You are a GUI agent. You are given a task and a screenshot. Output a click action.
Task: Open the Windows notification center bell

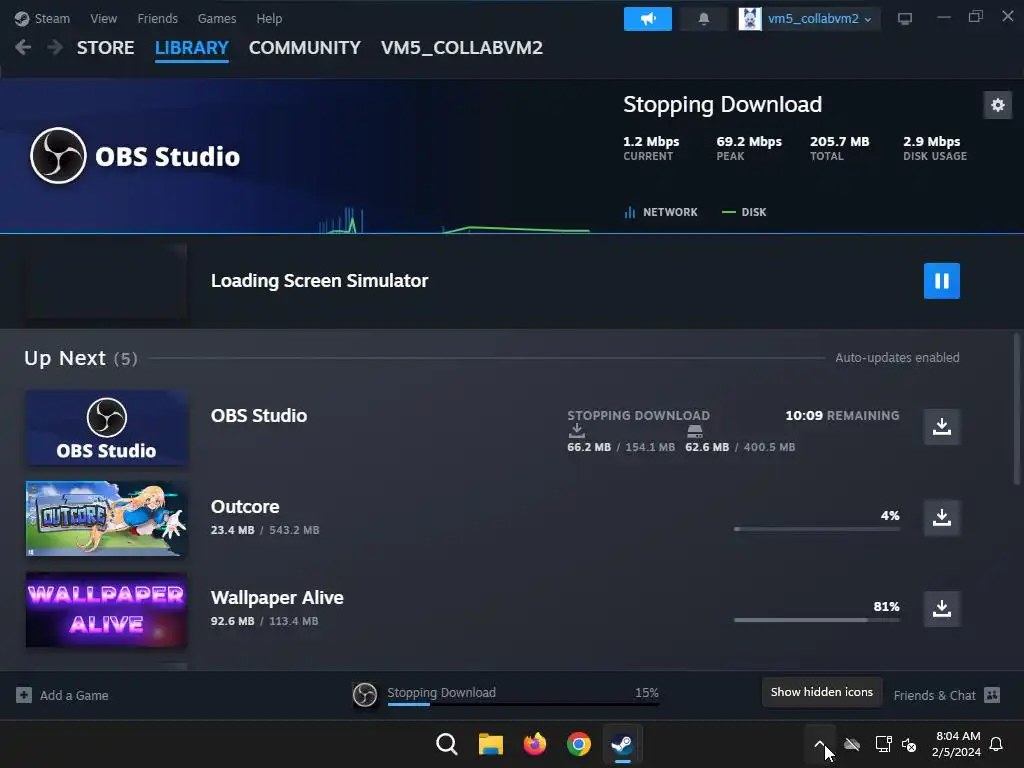(x=997, y=744)
